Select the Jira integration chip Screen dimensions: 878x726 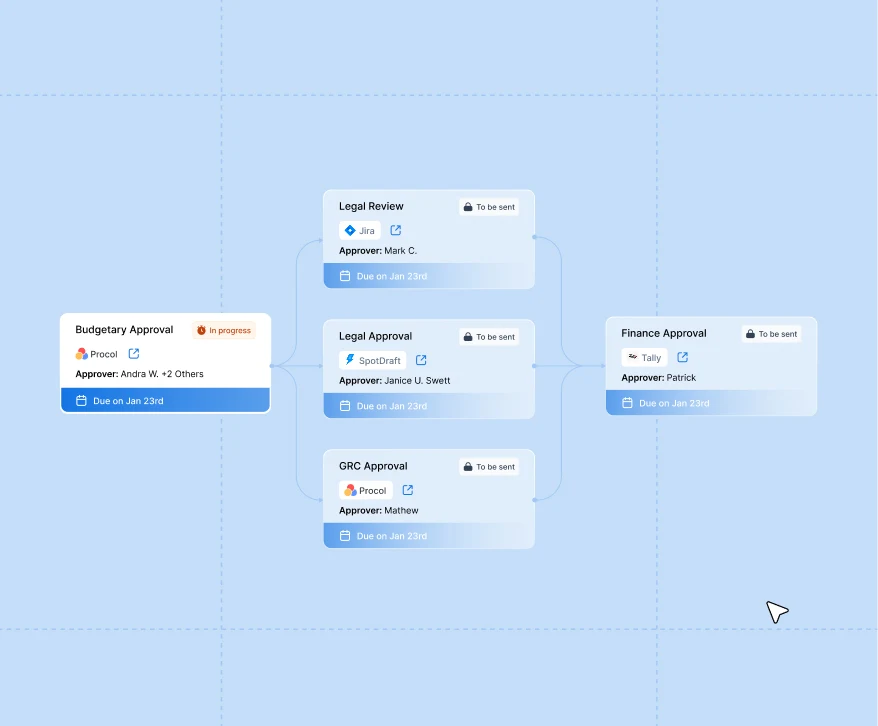click(x=360, y=230)
